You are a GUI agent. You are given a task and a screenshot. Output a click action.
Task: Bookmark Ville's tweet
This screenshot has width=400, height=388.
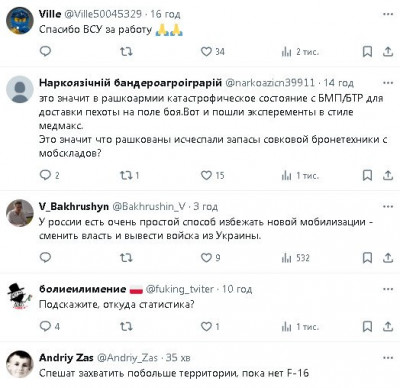click(x=367, y=52)
